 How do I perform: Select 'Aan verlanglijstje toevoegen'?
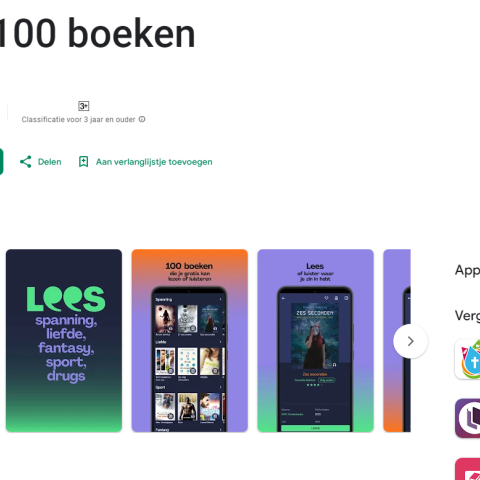[154, 162]
